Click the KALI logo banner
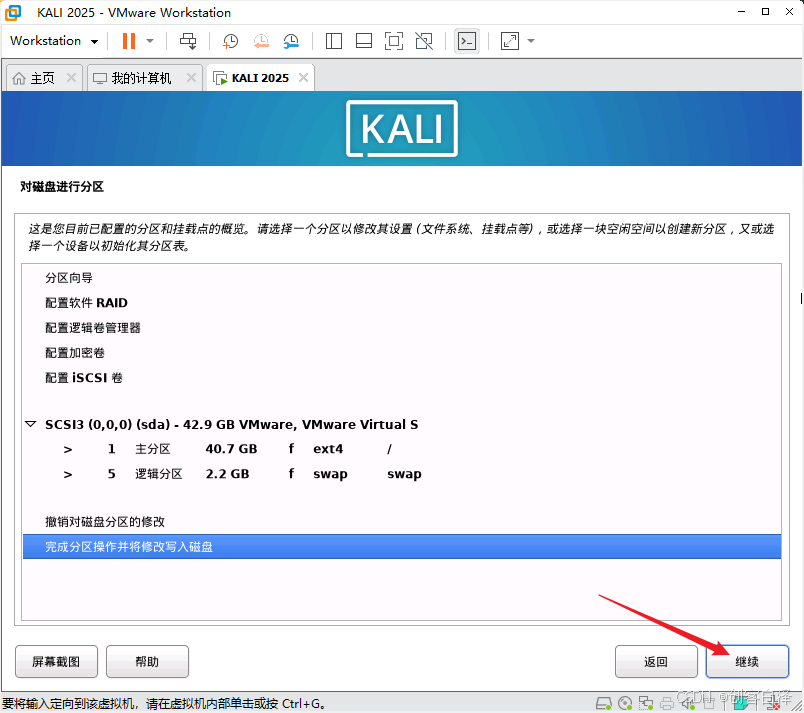The height and width of the screenshot is (713, 804). pos(402,129)
